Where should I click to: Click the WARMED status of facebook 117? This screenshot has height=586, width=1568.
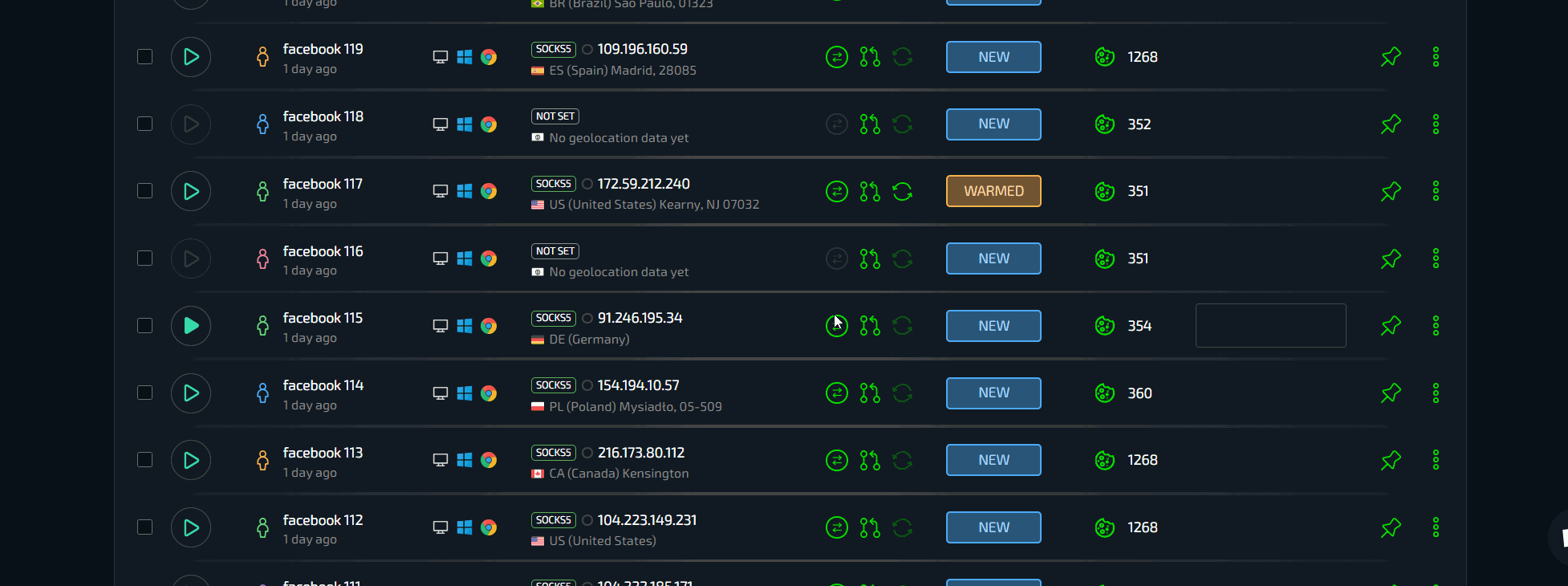click(x=993, y=191)
